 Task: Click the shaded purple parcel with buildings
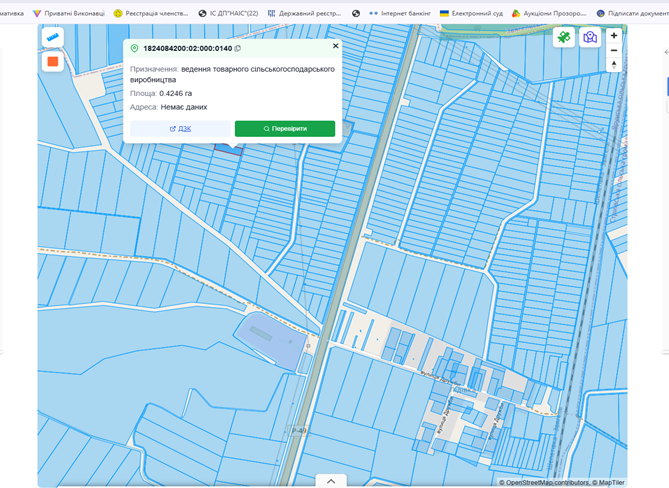pos(271,340)
